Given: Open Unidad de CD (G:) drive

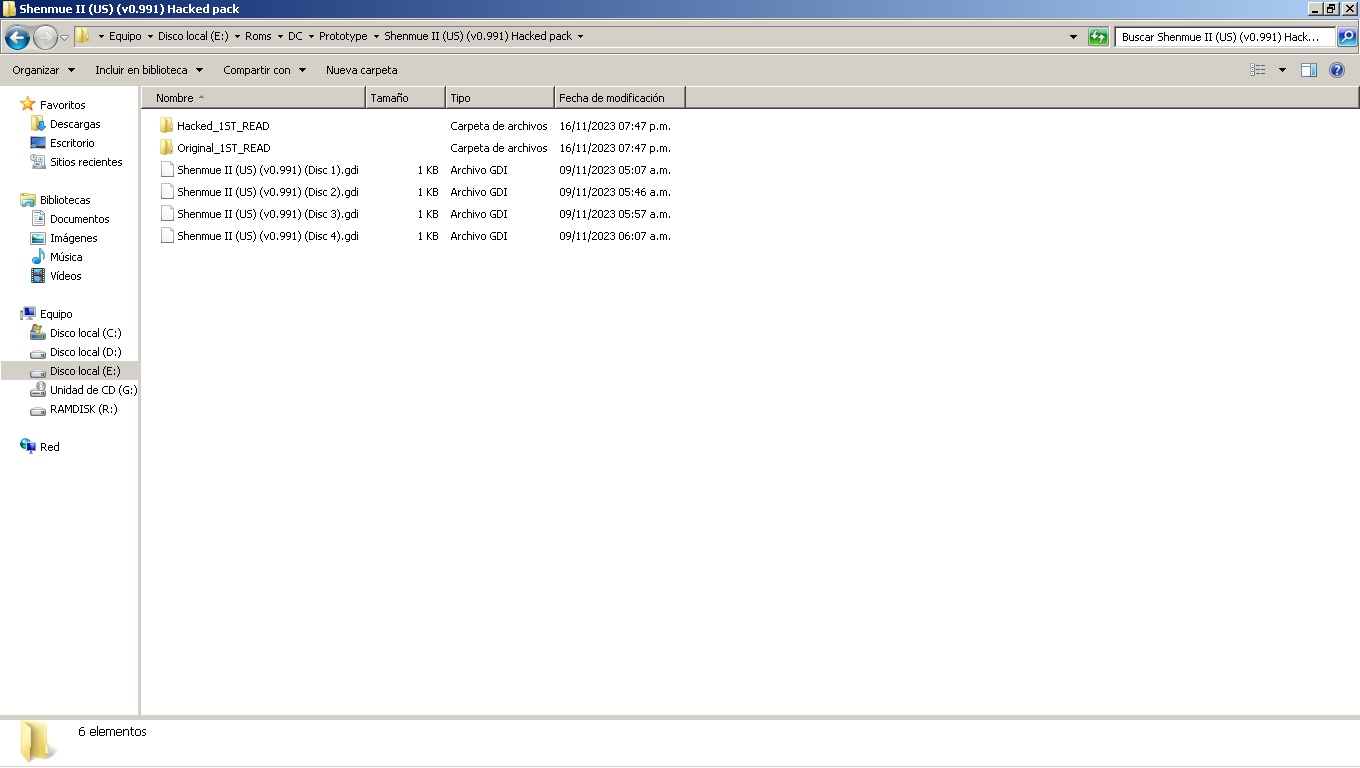Looking at the screenshot, I should coord(94,390).
